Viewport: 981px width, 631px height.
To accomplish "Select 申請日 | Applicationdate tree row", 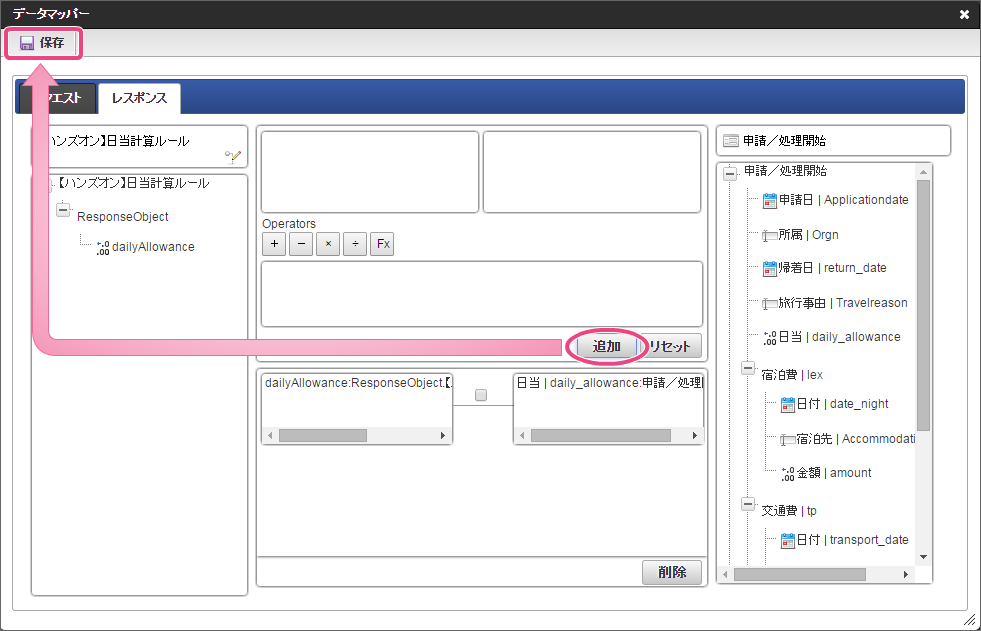I will point(843,200).
